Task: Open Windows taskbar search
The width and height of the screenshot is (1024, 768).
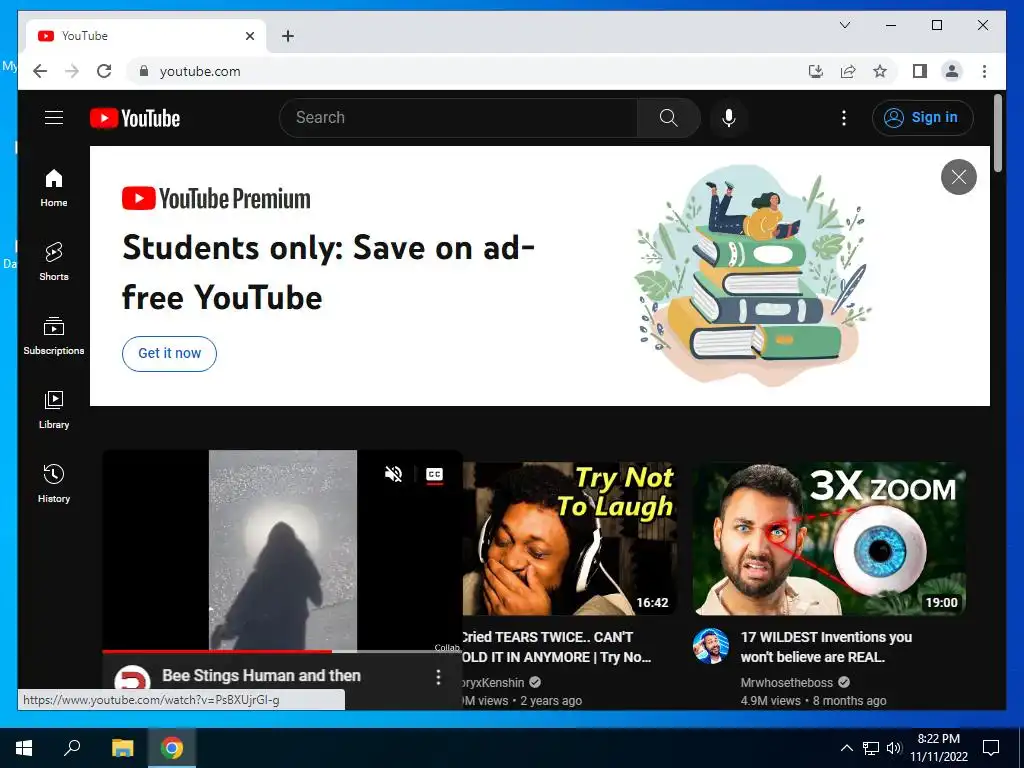Action: [72, 748]
